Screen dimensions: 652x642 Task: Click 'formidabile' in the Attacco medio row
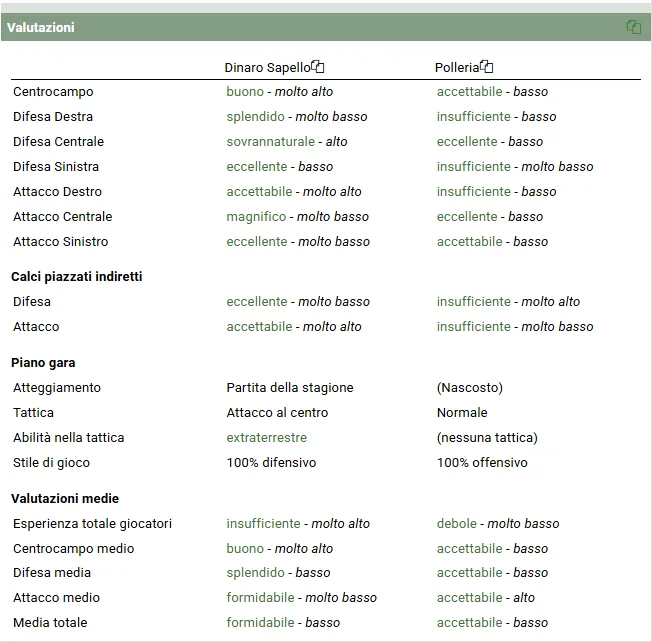pyautogui.click(x=260, y=598)
